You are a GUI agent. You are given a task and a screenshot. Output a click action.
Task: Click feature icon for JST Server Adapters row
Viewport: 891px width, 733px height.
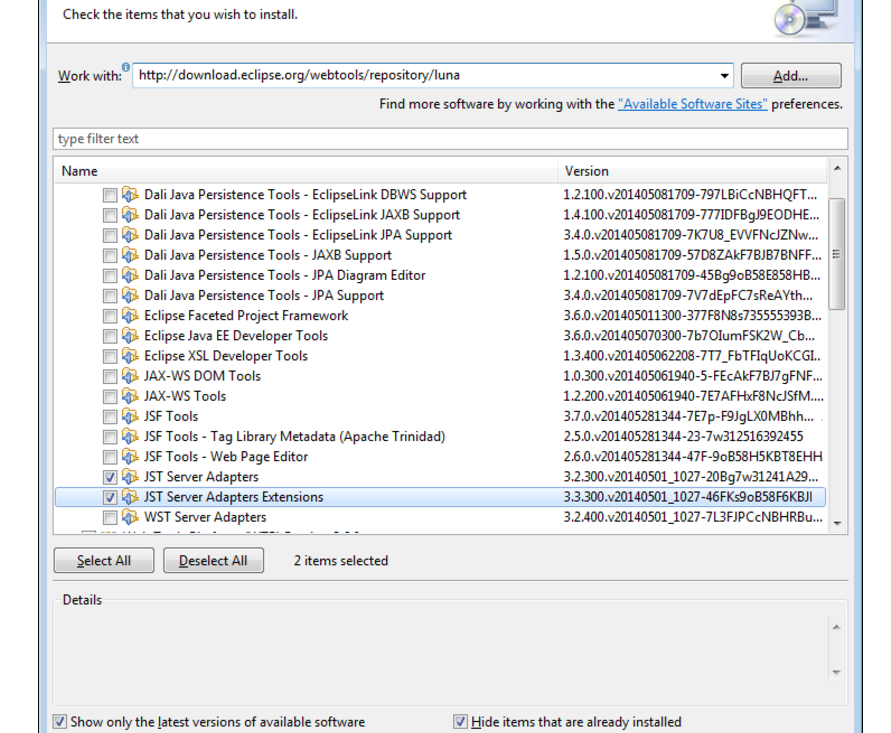tap(130, 477)
